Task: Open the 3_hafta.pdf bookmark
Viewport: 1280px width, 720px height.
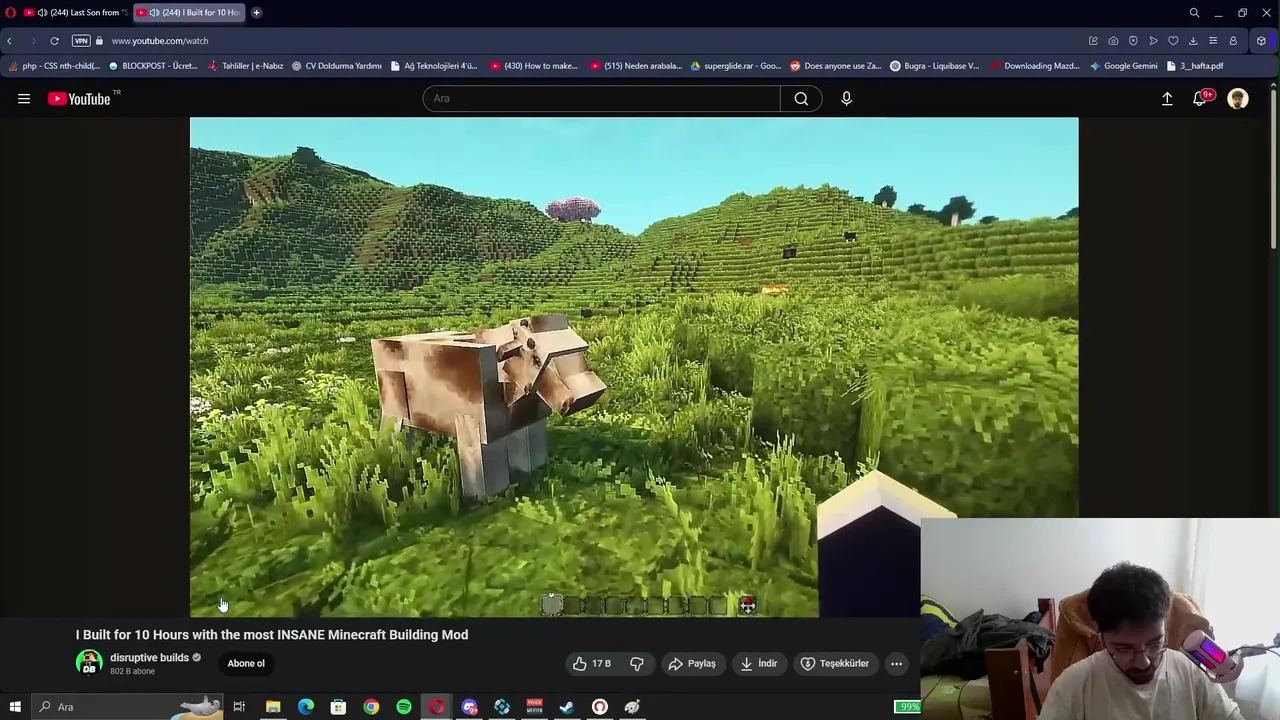Action: coord(1195,66)
